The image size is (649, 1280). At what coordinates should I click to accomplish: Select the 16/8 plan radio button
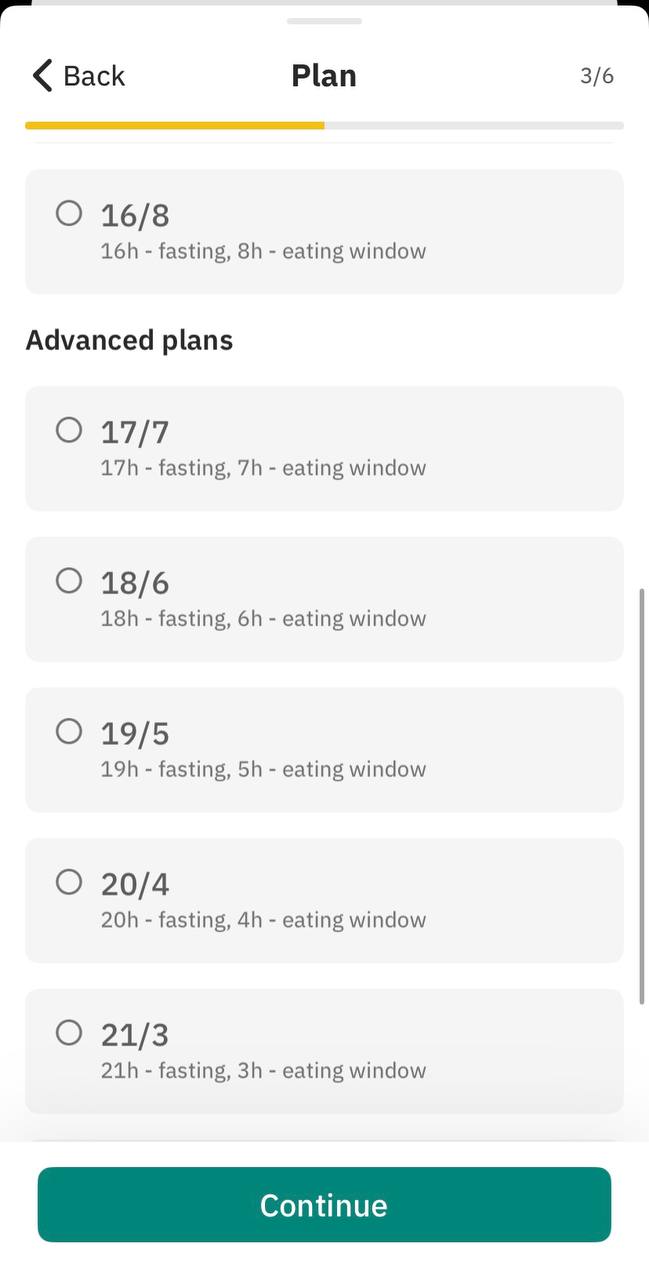point(69,213)
